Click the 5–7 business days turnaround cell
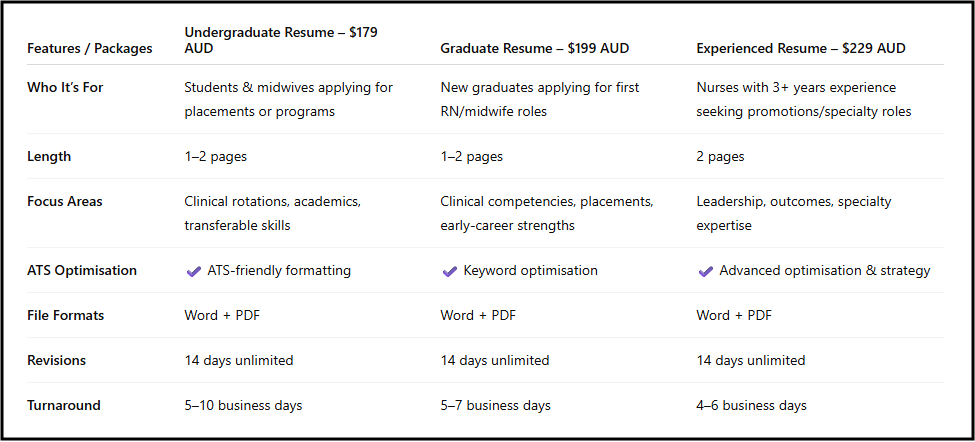 click(x=496, y=406)
